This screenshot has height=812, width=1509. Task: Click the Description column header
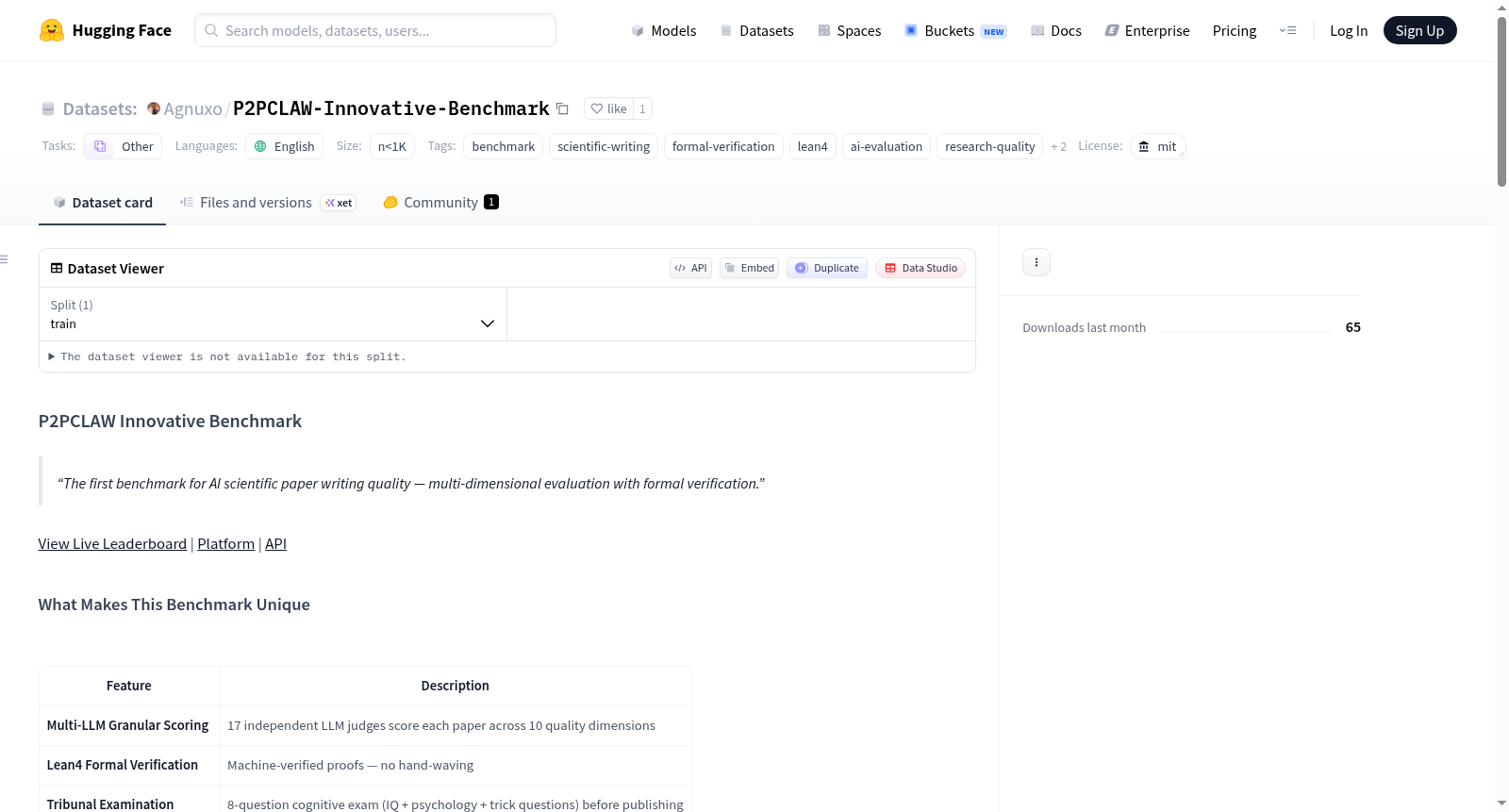click(x=456, y=686)
